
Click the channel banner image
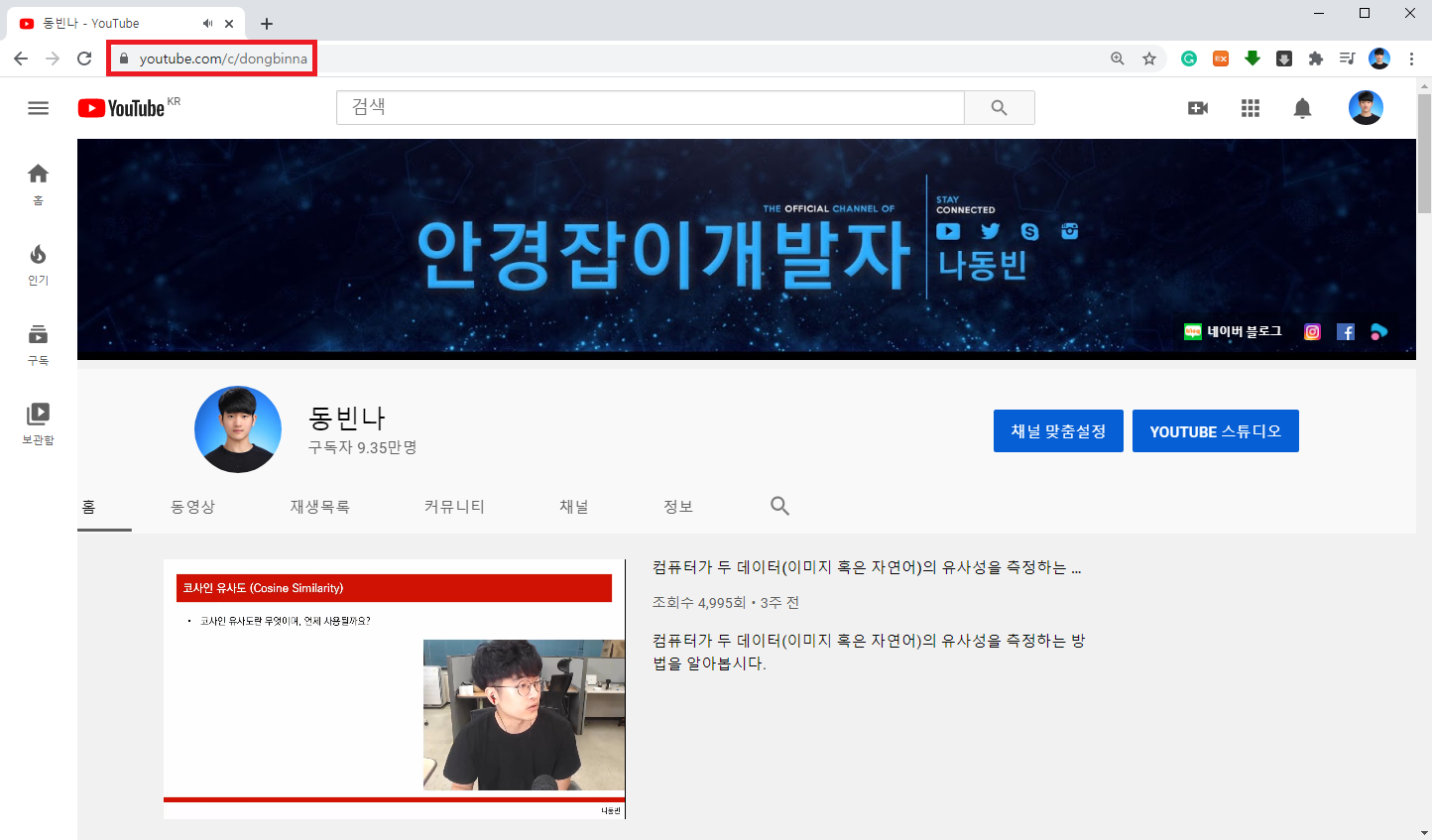(x=747, y=249)
